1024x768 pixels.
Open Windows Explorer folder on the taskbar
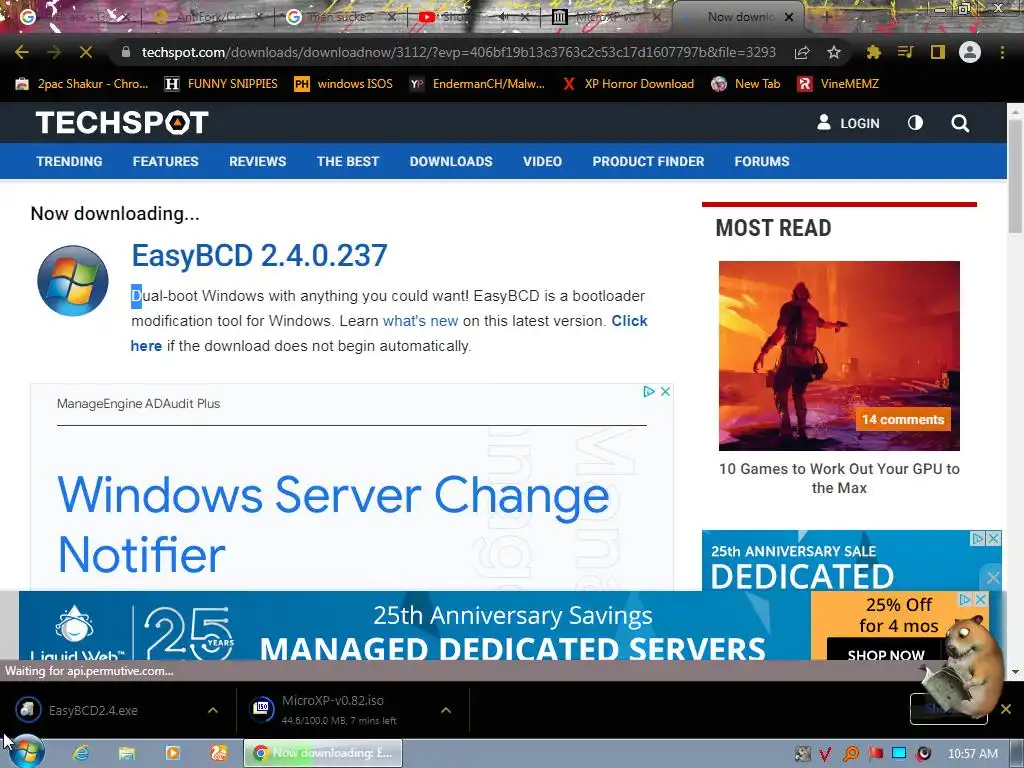point(127,753)
